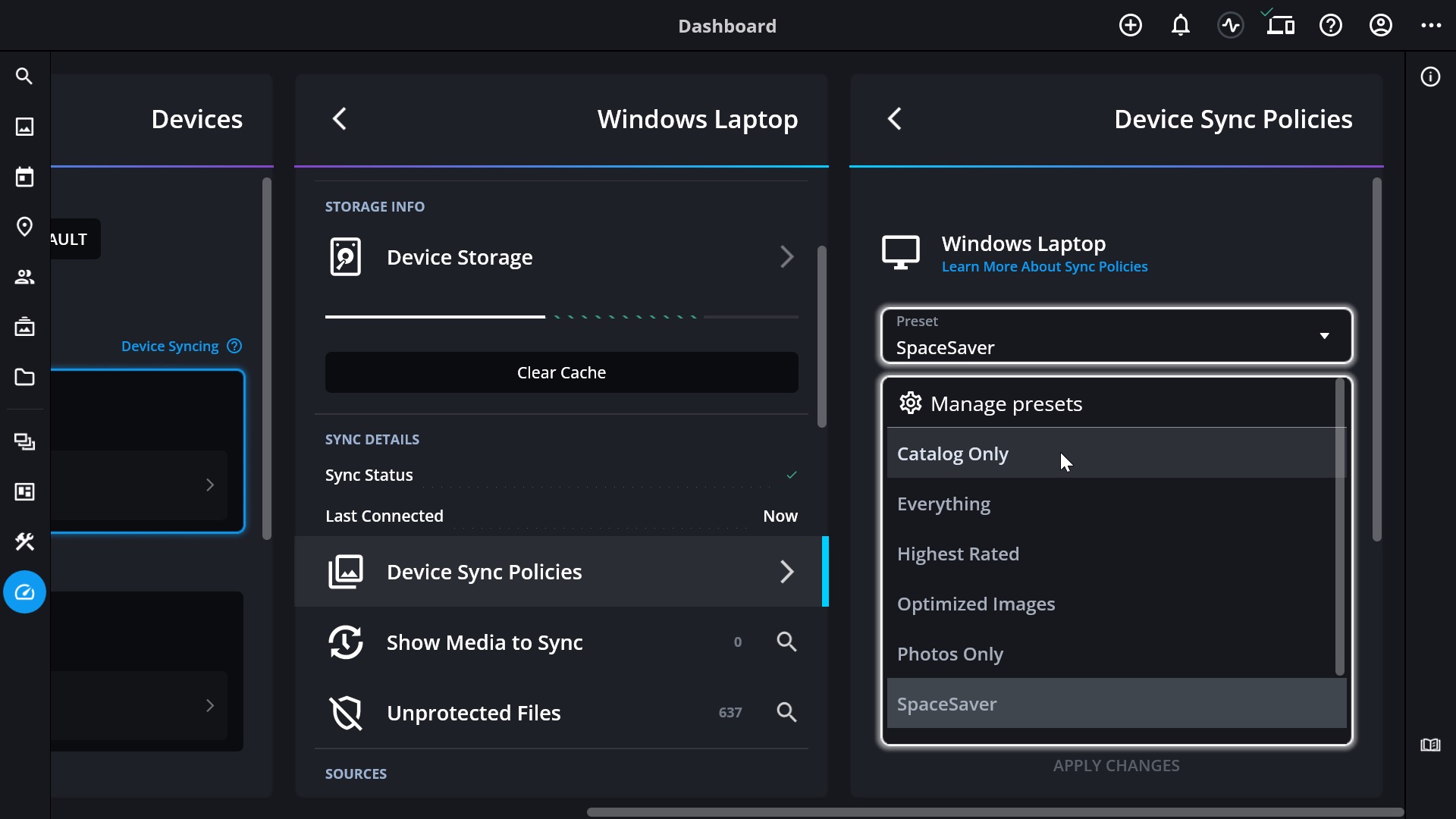Open the help question mark icon
The height and width of the screenshot is (819, 1456).
[x=1330, y=26]
